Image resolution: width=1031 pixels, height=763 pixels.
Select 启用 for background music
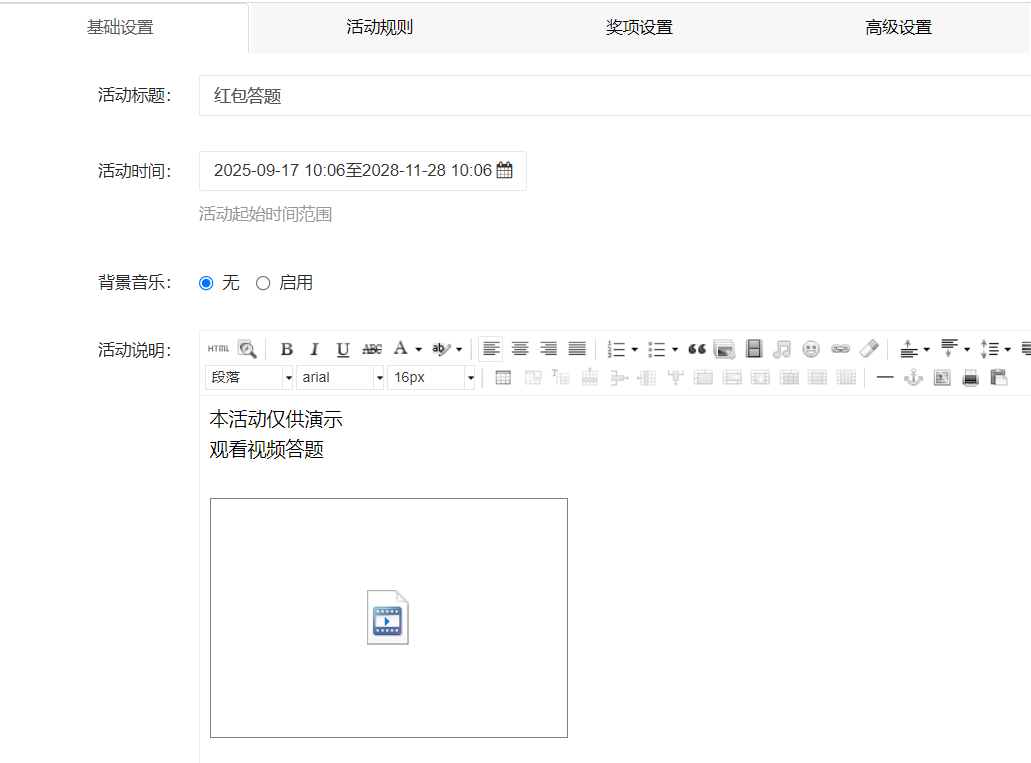pyautogui.click(x=263, y=283)
